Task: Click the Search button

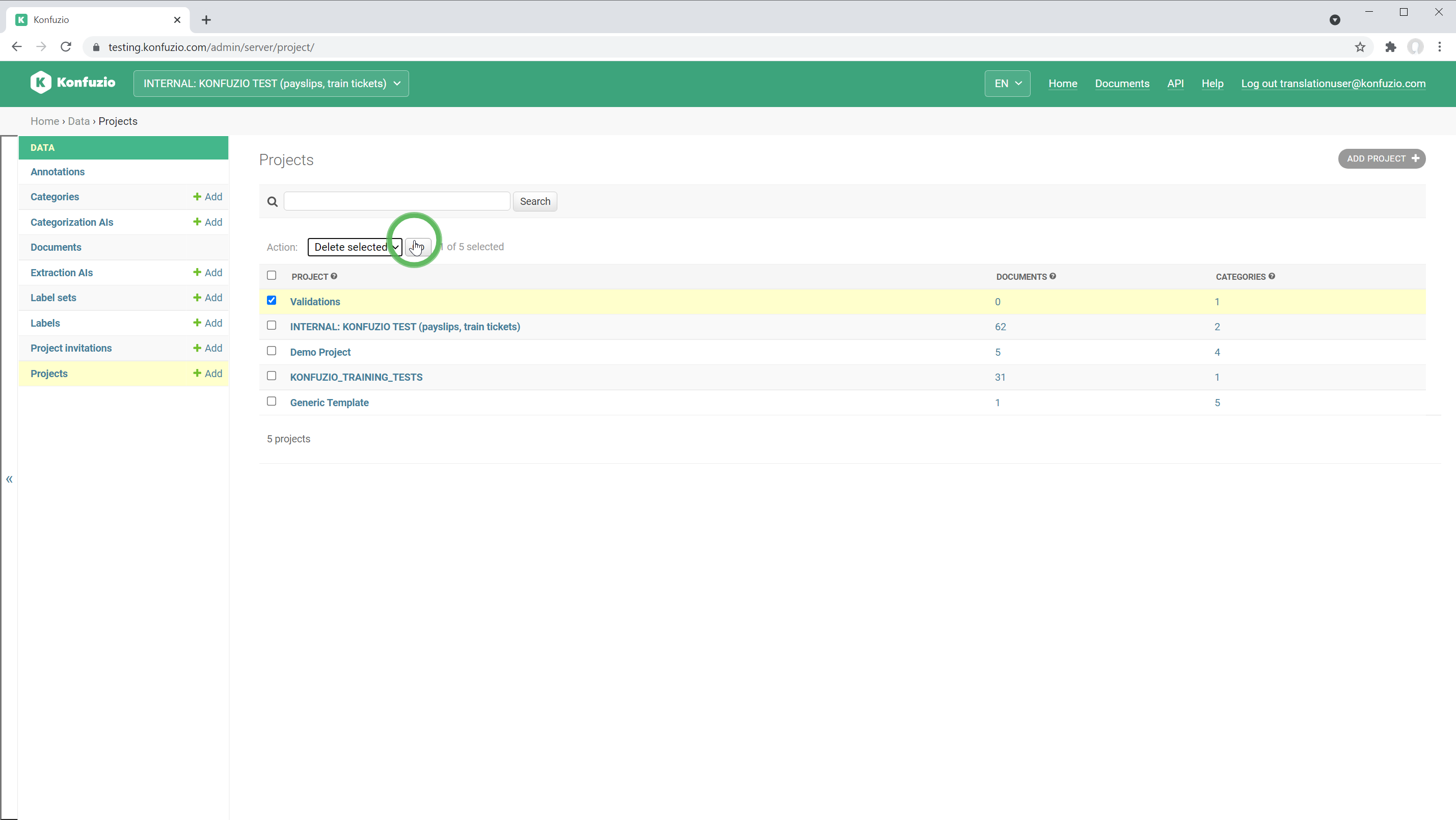Action: 535,202
